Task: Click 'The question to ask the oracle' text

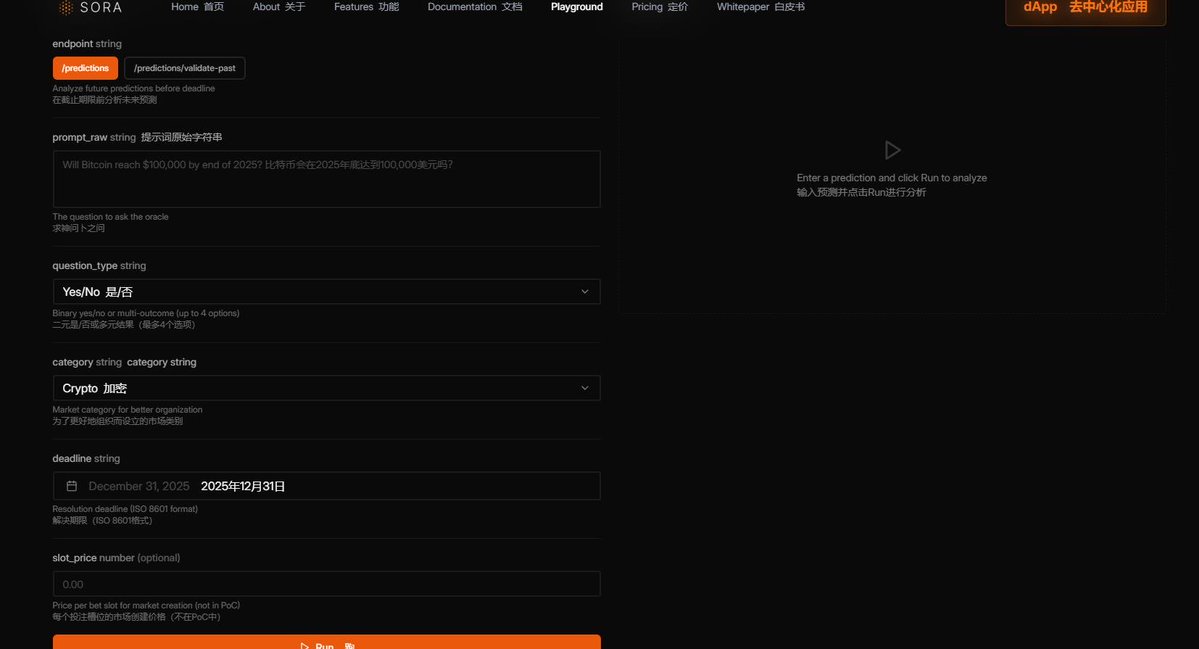Action: point(110,217)
